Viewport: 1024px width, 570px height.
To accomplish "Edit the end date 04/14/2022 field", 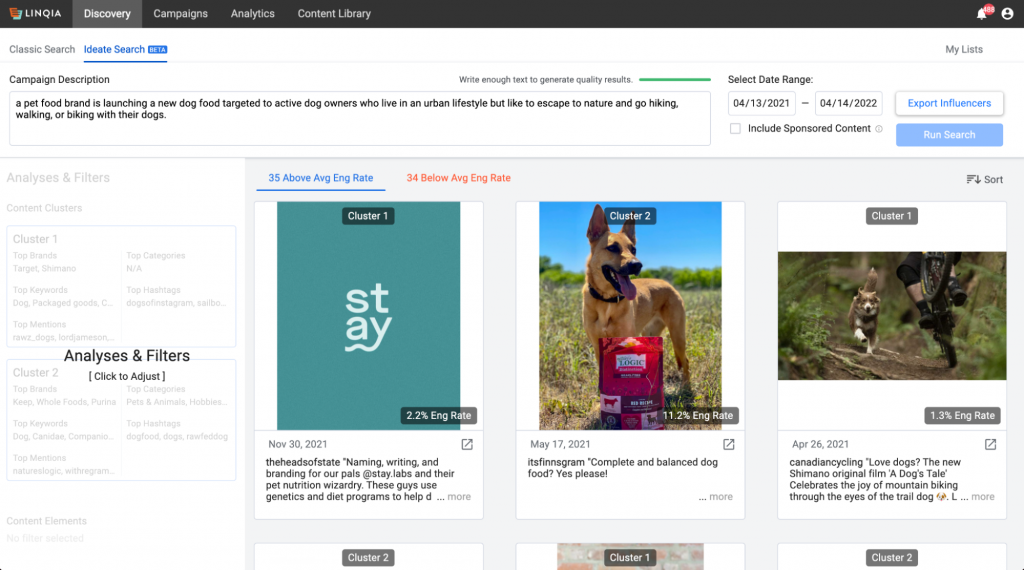I will (848, 103).
